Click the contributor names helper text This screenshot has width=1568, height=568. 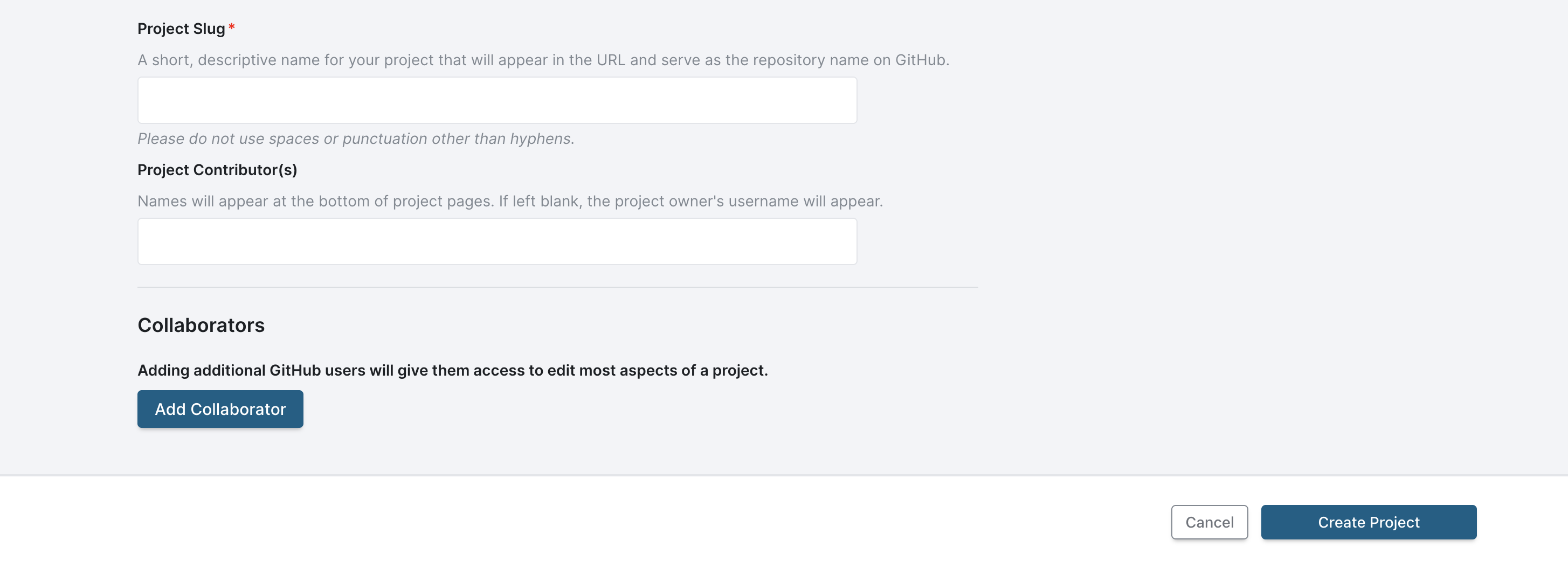coord(509,202)
